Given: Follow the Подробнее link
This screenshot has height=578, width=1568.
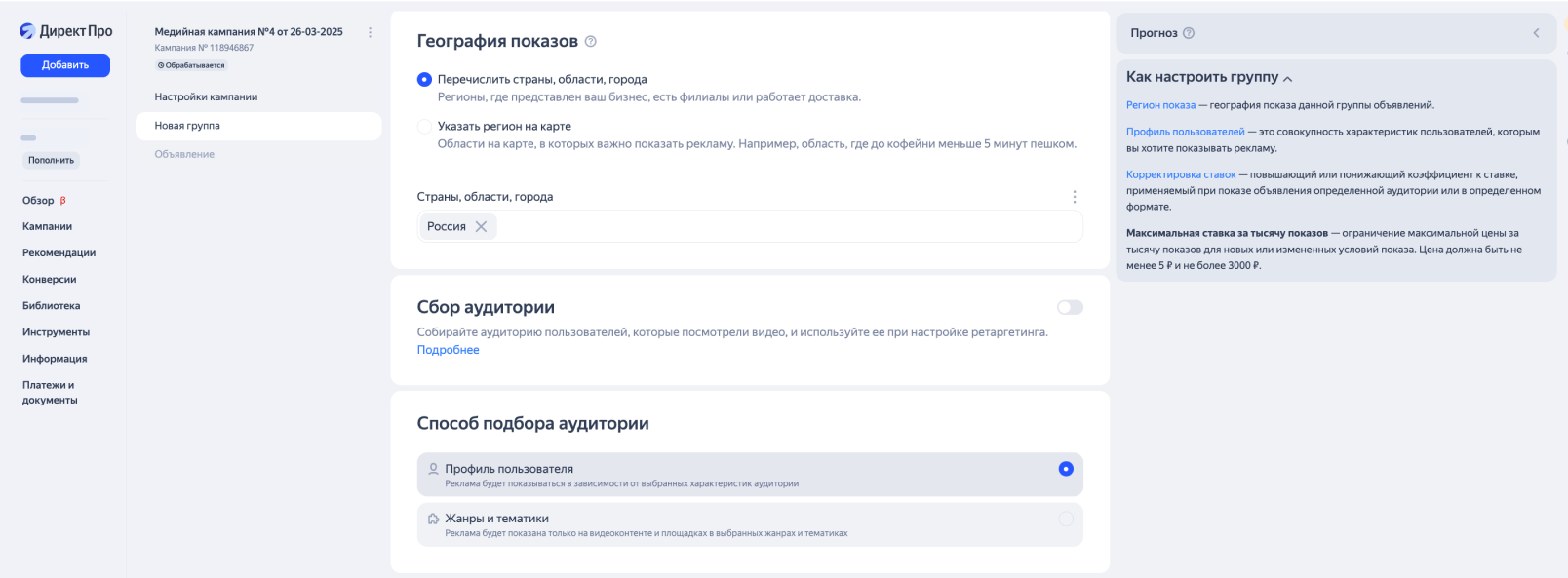Looking at the screenshot, I should [448, 350].
